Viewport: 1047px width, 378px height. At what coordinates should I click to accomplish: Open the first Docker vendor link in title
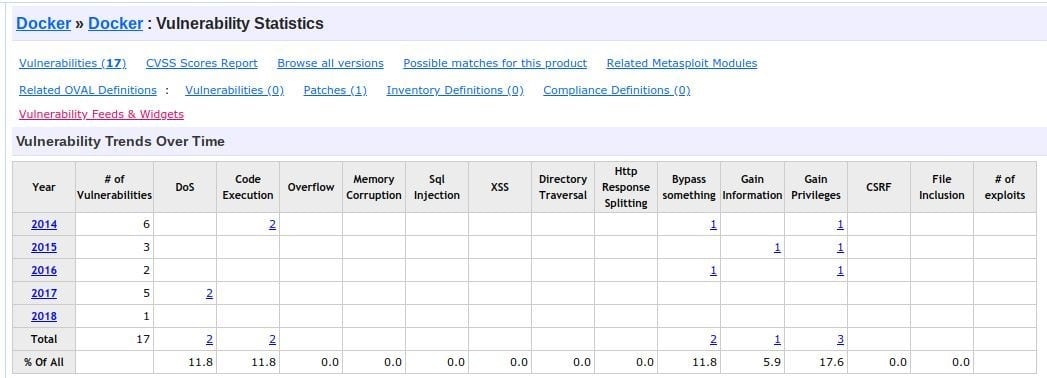pos(43,23)
